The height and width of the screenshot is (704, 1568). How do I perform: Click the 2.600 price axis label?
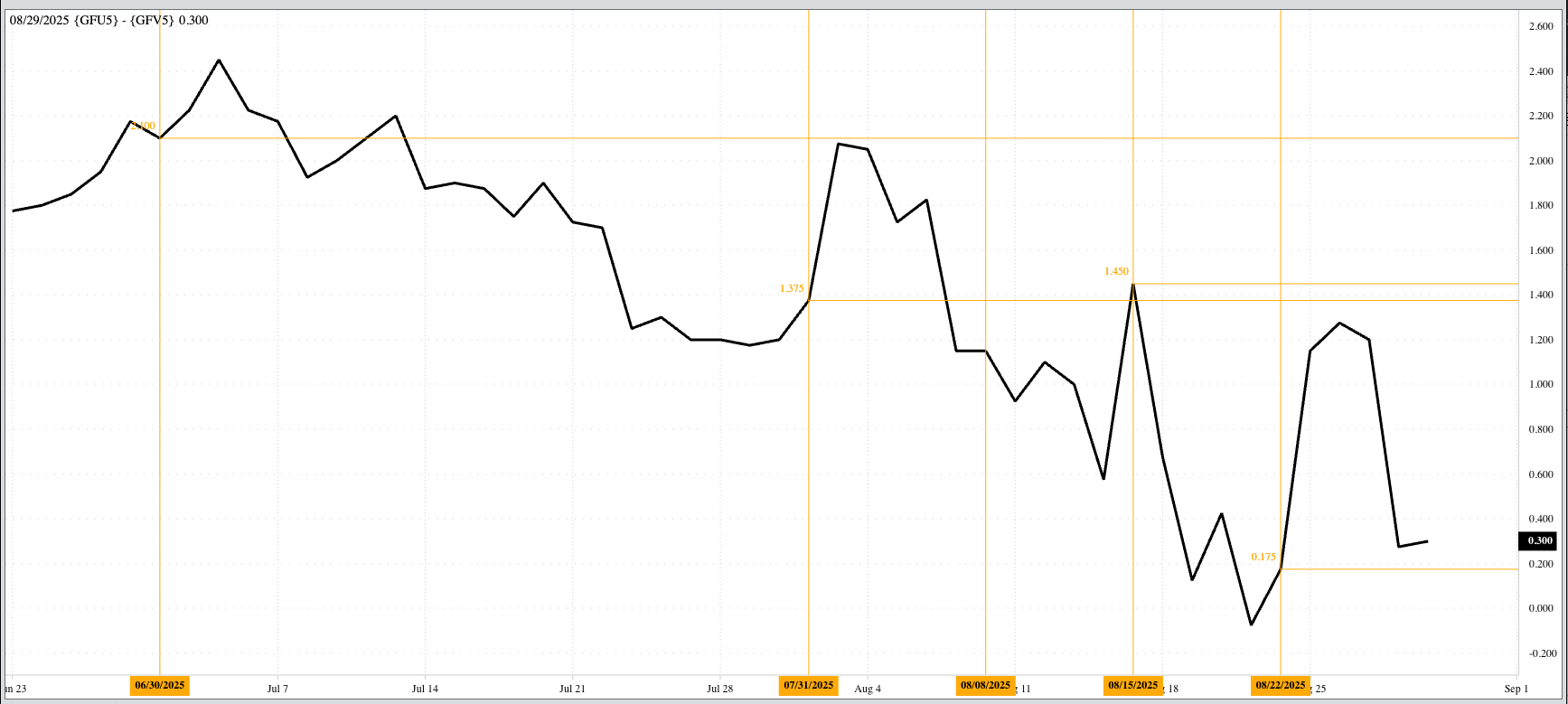tap(1541, 26)
